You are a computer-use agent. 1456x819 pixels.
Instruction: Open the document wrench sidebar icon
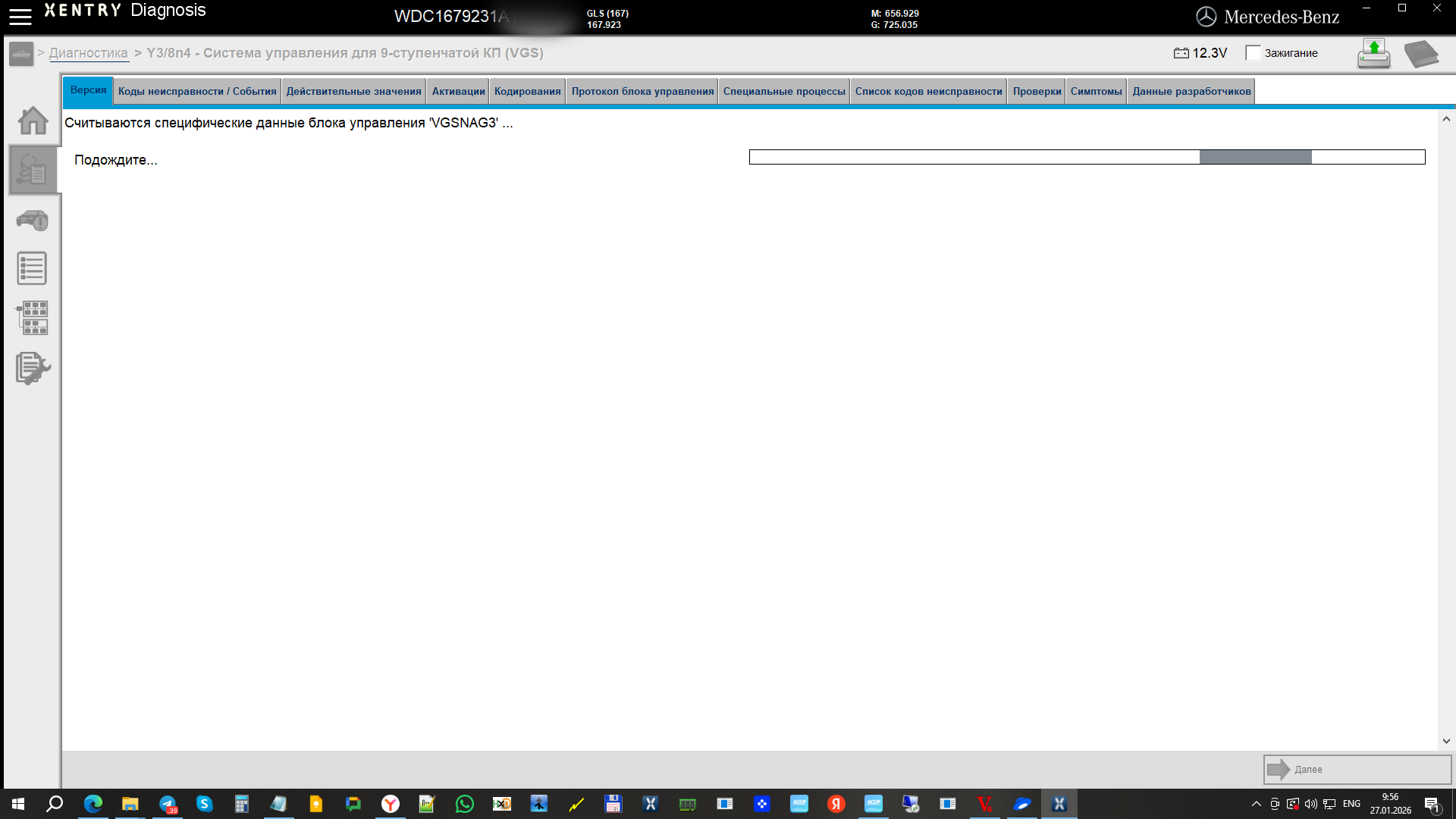click(x=33, y=368)
